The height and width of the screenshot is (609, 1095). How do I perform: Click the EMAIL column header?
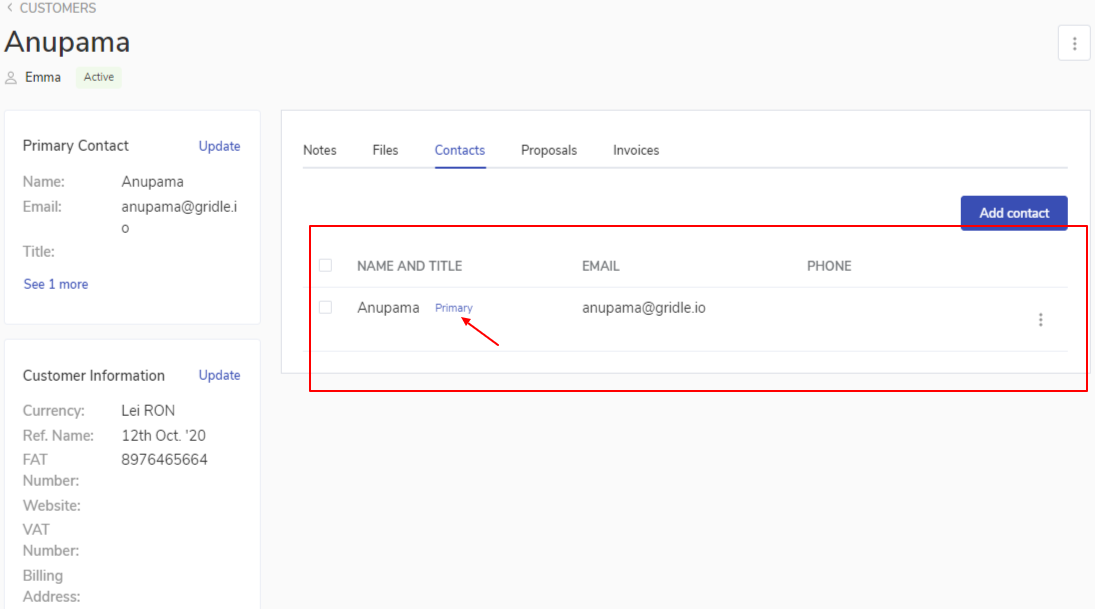pos(601,266)
